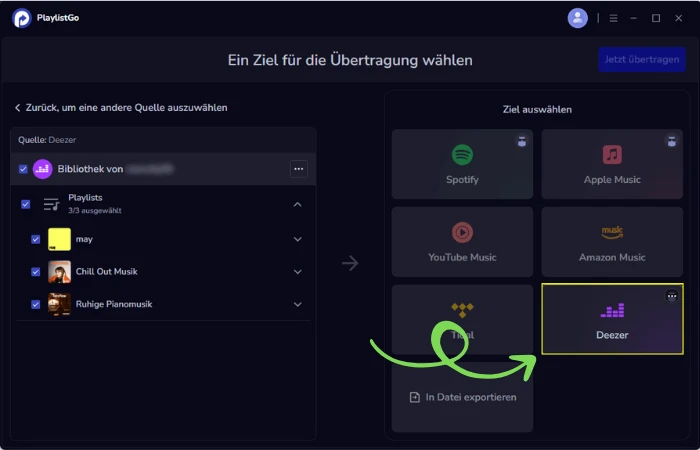700x450 pixels.
Task: Minimize the PlaylistGo window
Action: (633, 18)
